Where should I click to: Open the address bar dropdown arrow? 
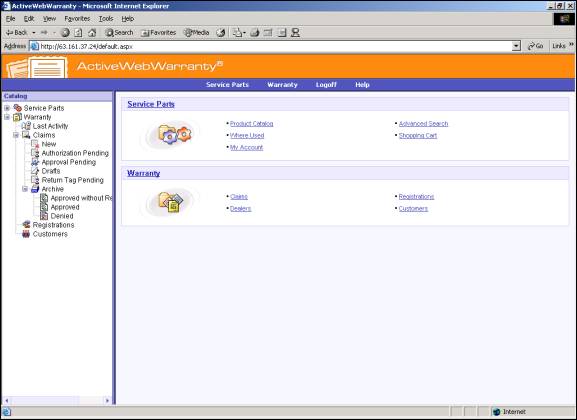point(516,46)
